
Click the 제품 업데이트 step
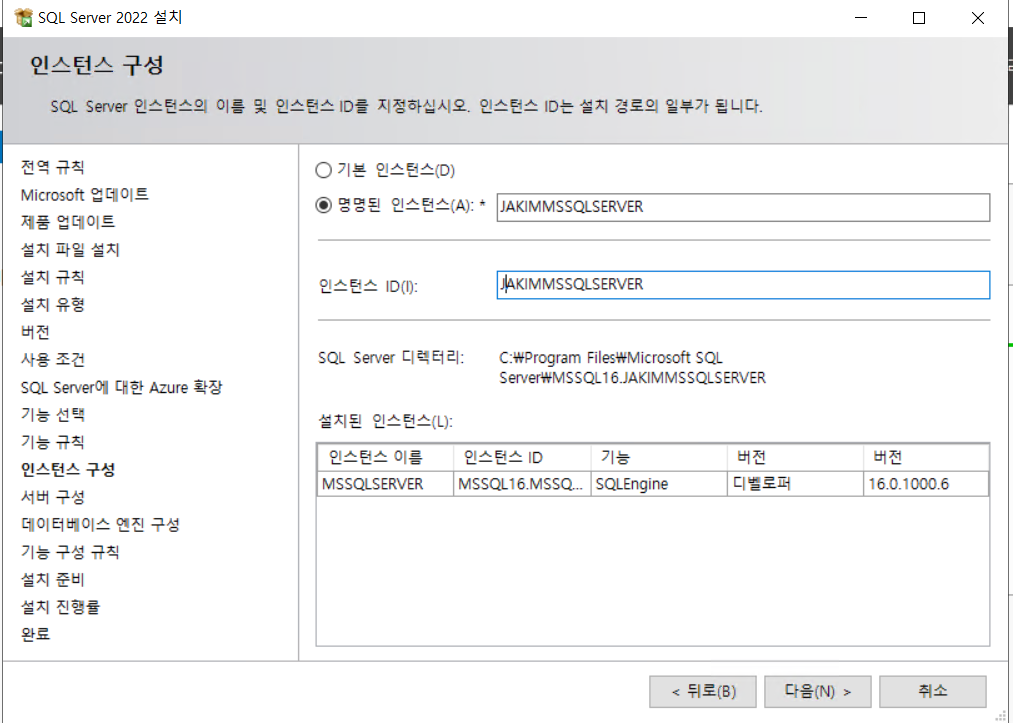click(68, 222)
